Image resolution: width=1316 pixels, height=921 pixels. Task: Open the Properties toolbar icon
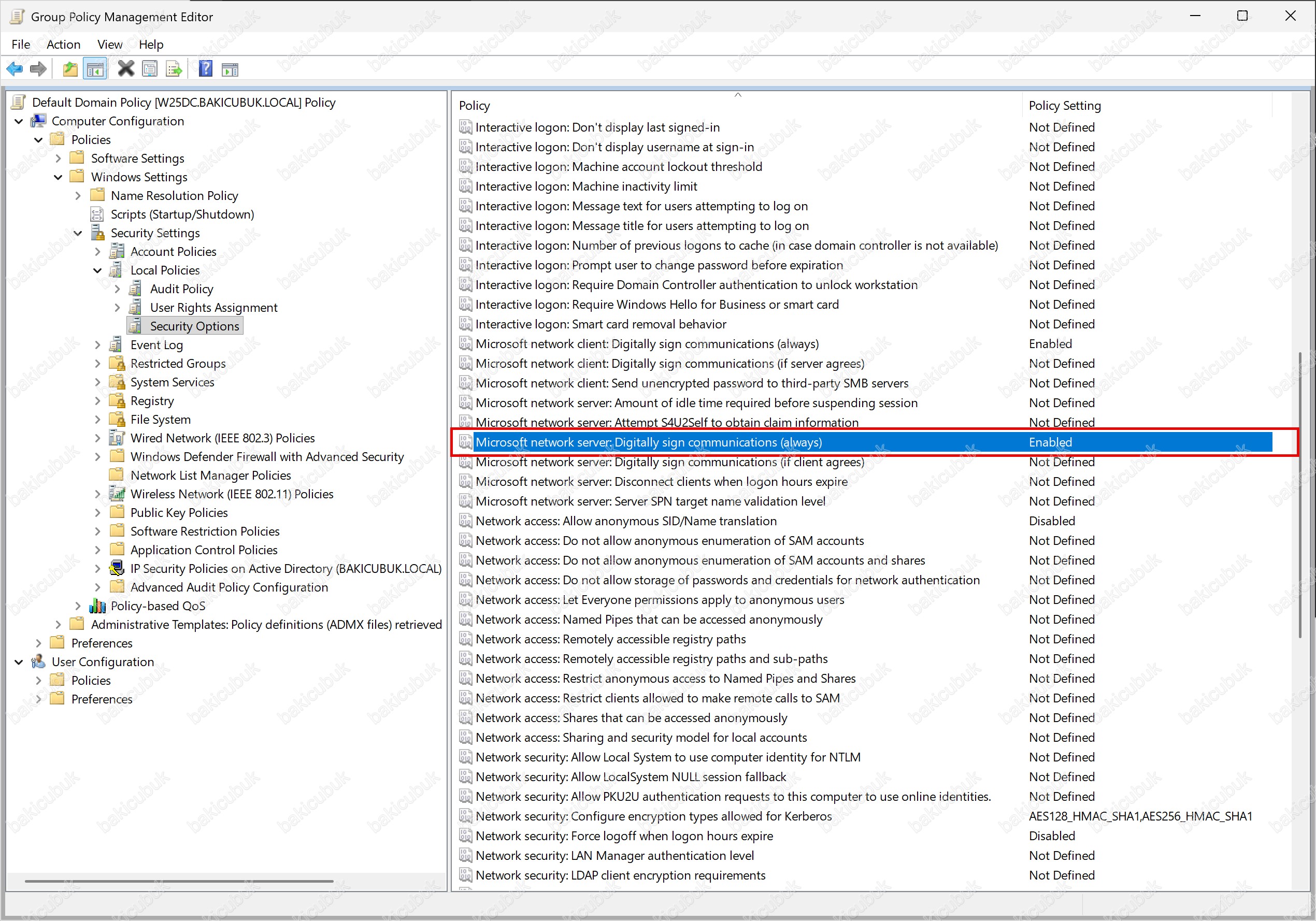(150, 69)
